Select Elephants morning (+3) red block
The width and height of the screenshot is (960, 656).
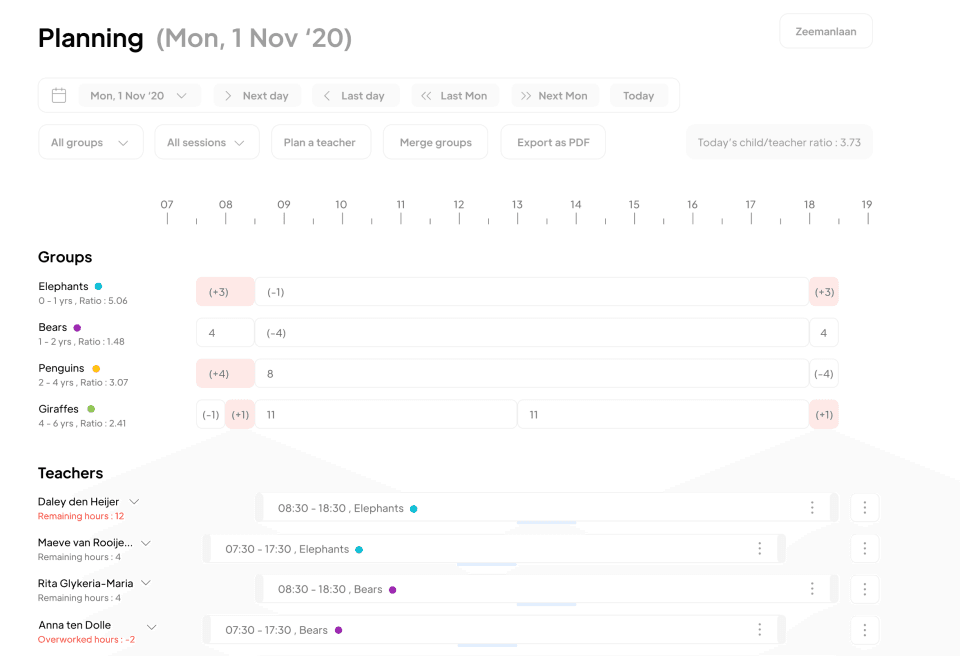click(x=225, y=292)
